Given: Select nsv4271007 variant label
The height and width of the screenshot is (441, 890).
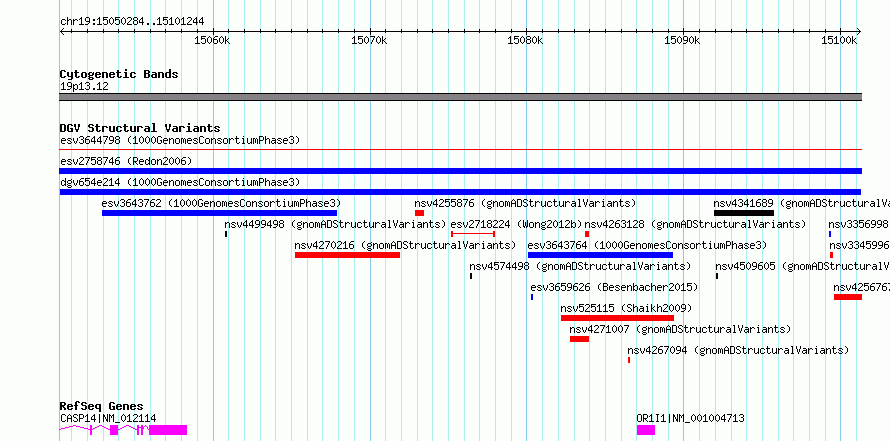Looking at the screenshot, I should coord(681,329).
